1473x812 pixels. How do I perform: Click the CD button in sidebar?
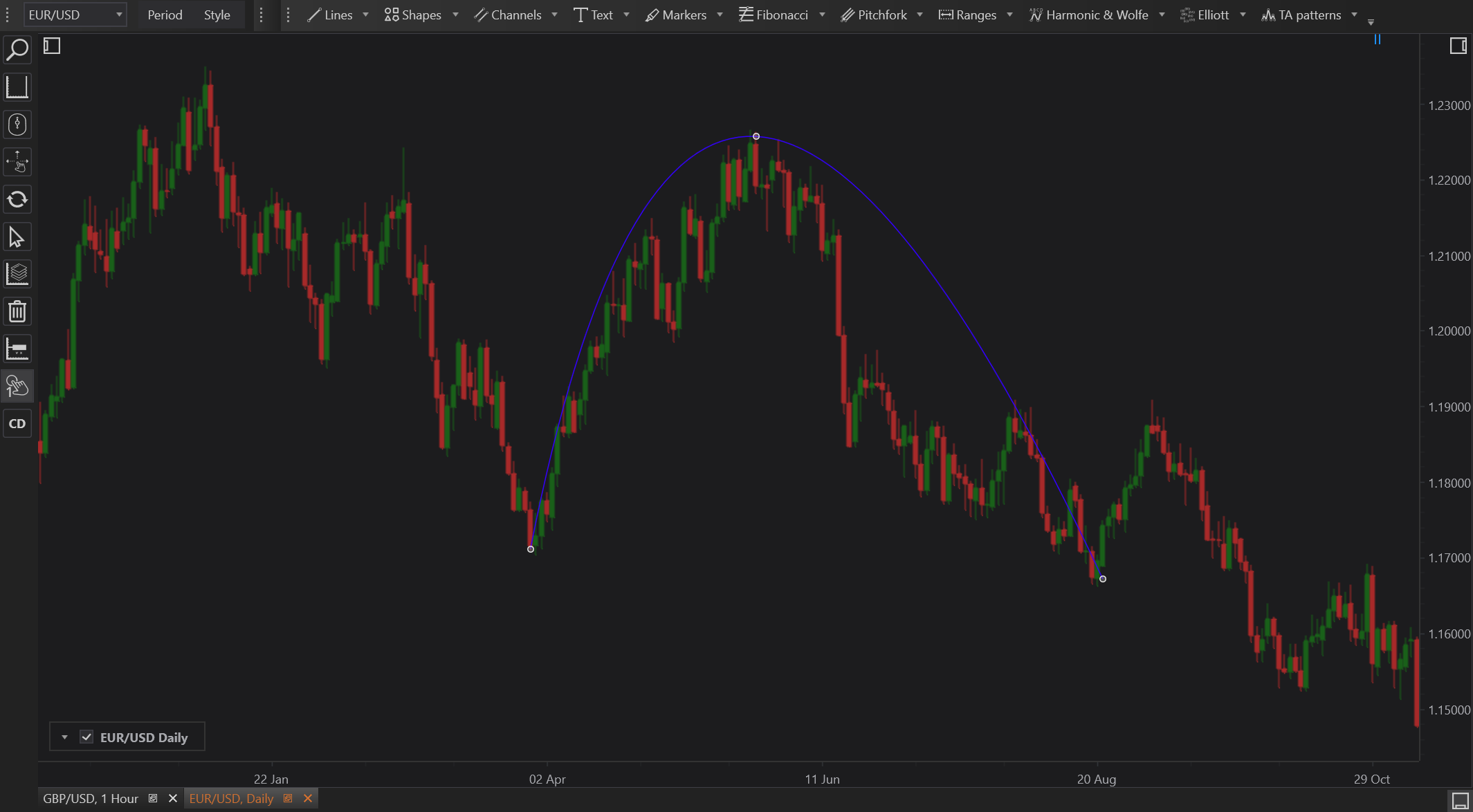point(17,424)
